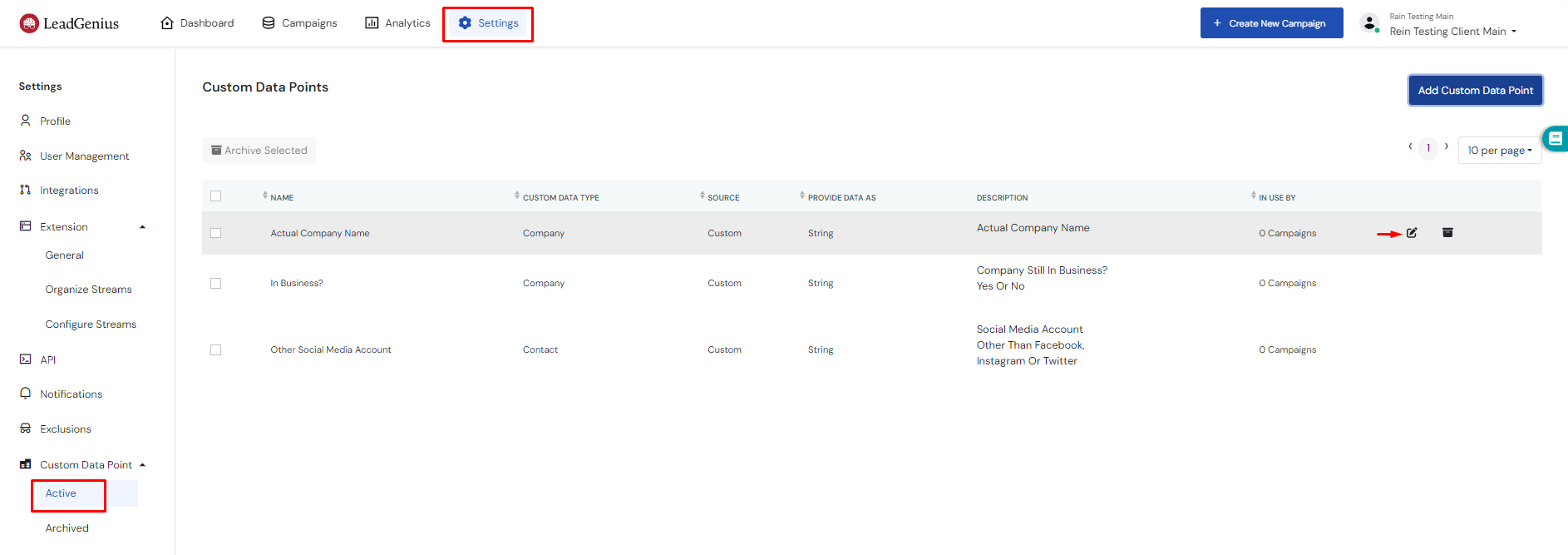Click the API terminal icon
The width and height of the screenshot is (1568, 555).
(26, 359)
